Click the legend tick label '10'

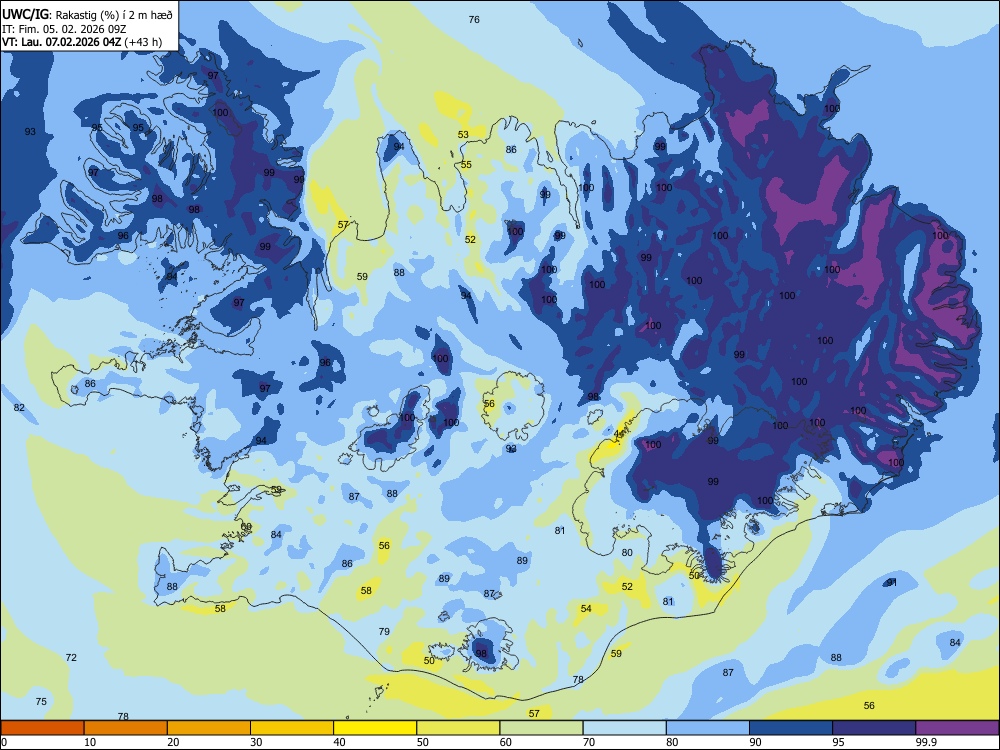click(x=90, y=742)
